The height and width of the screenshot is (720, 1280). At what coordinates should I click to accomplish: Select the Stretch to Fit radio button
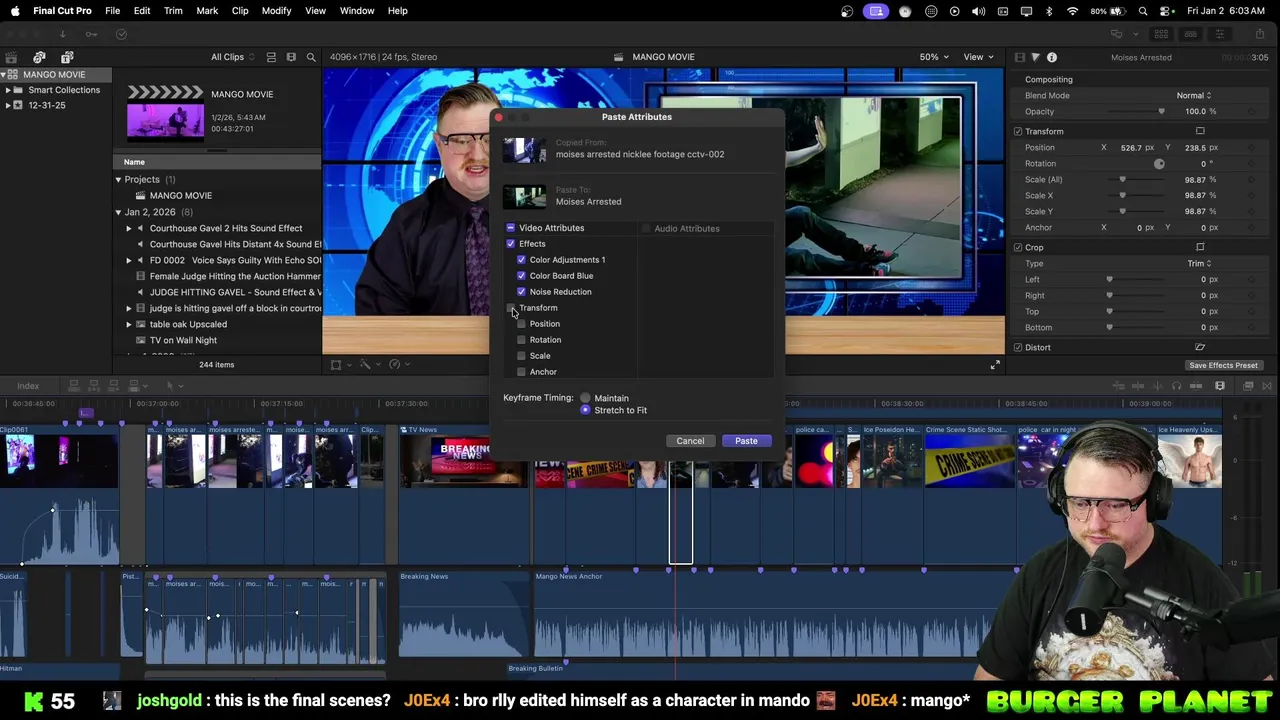click(585, 410)
